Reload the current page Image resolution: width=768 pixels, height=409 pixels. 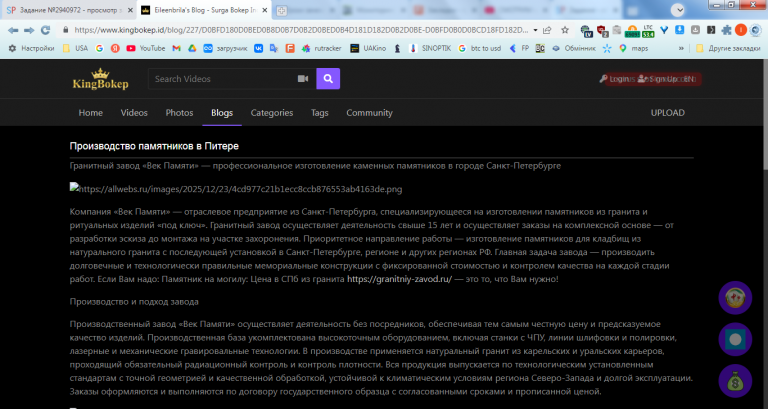tap(46, 30)
